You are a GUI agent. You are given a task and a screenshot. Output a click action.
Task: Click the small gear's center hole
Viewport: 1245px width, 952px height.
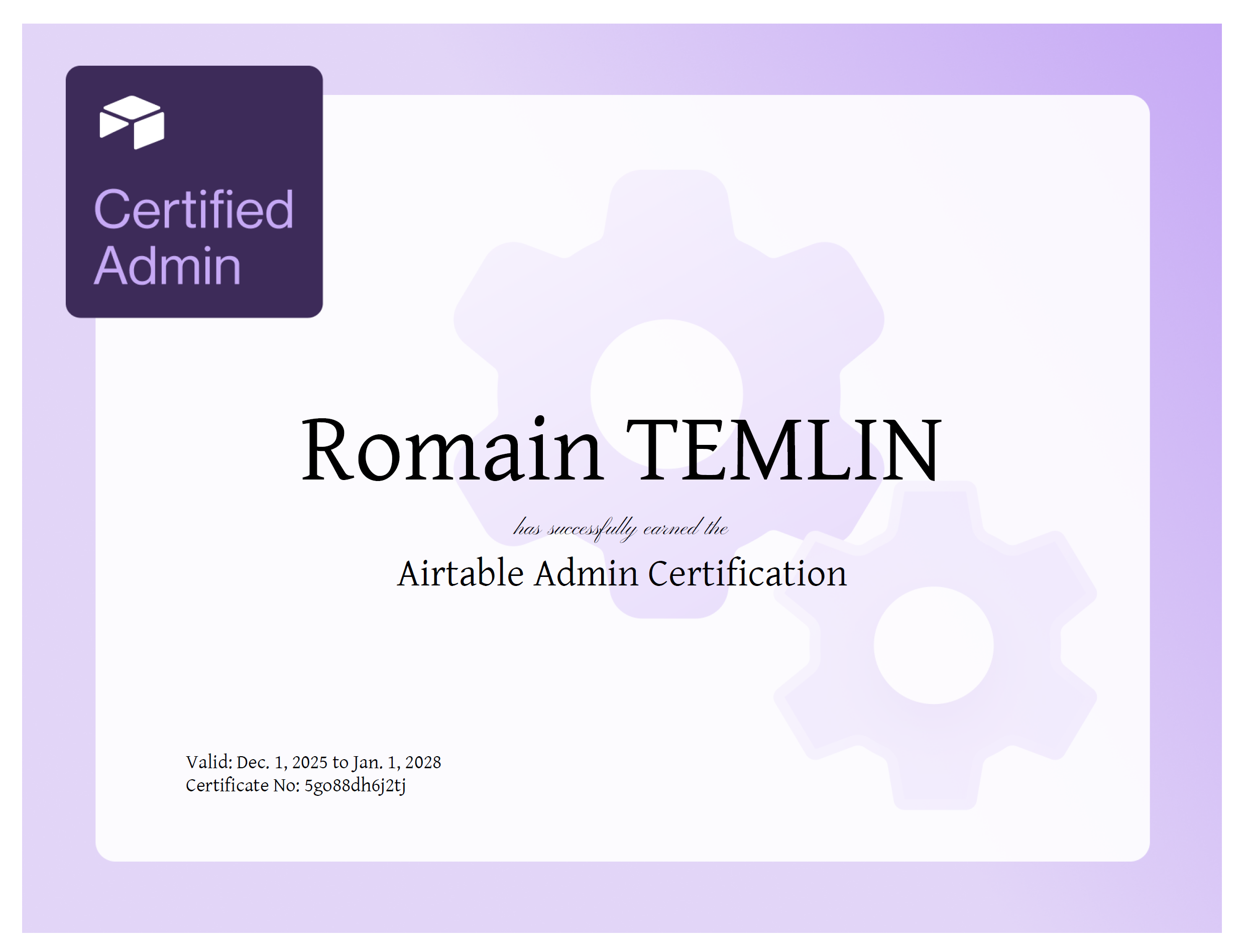(933, 645)
